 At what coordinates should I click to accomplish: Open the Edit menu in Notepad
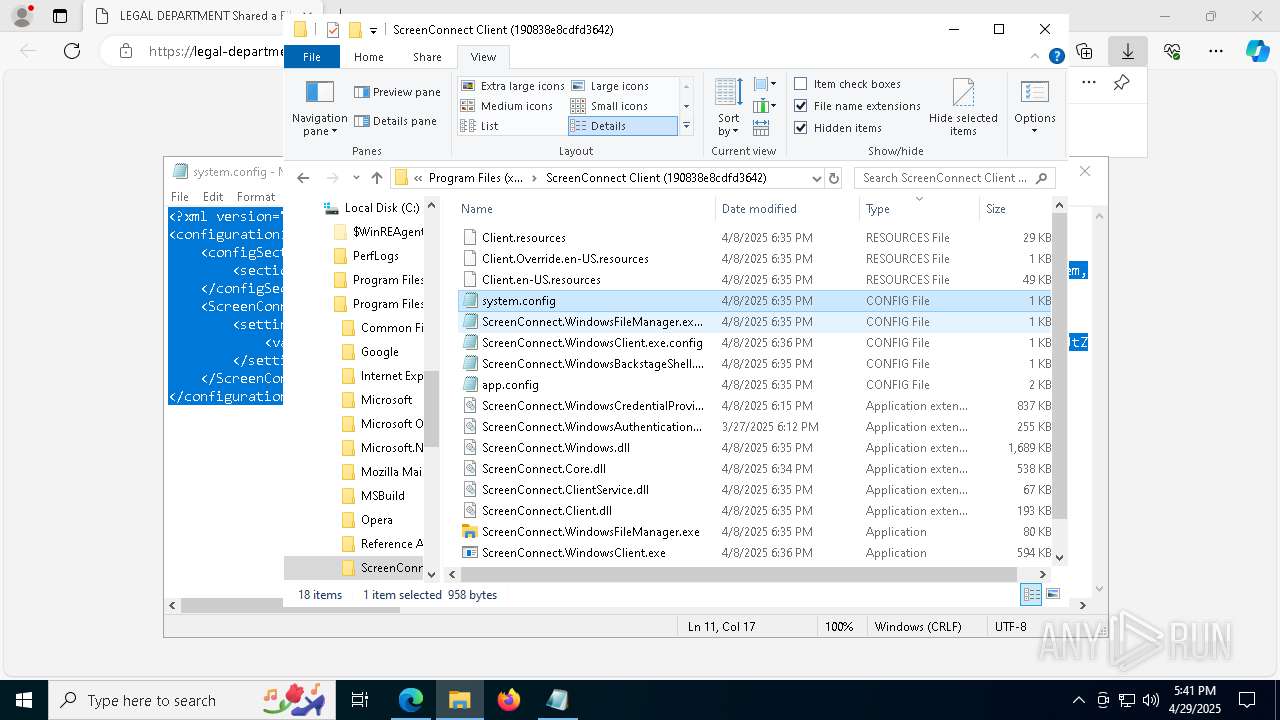click(213, 197)
